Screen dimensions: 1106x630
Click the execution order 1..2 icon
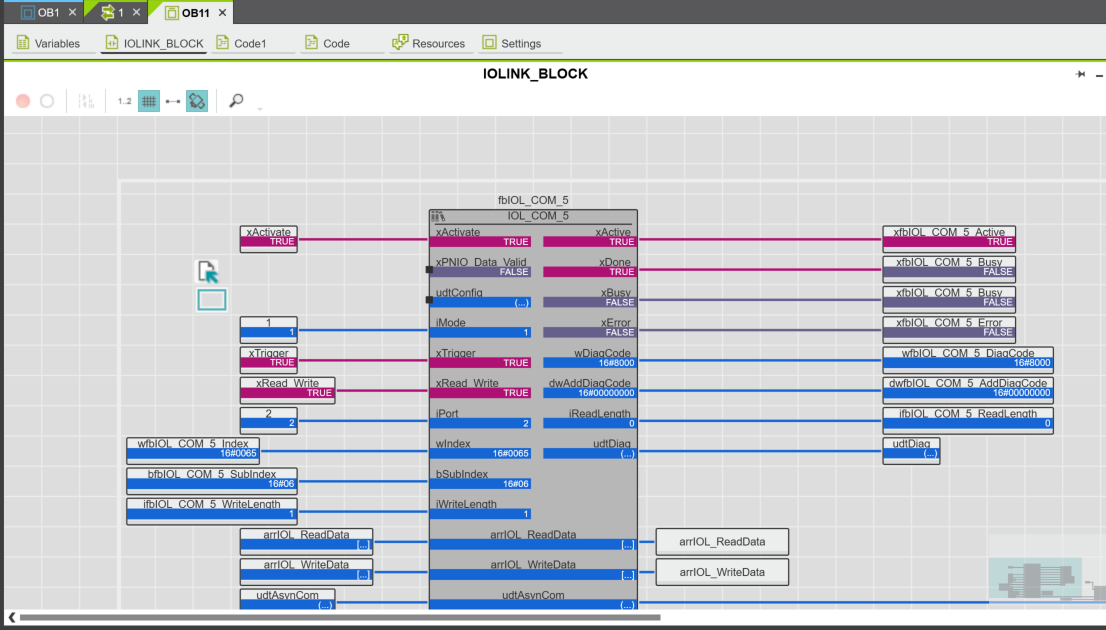tap(124, 101)
